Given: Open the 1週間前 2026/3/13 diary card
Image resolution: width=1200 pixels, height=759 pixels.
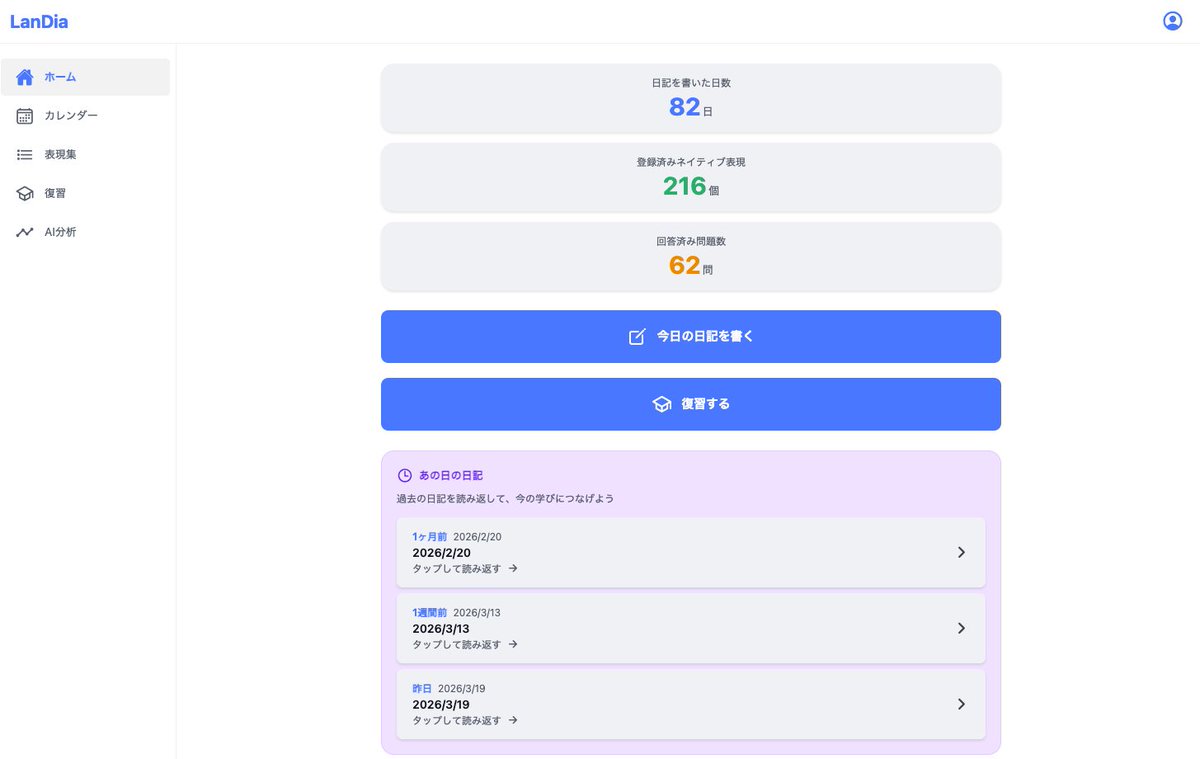Looking at the screenshot, I should pos(690,628).
